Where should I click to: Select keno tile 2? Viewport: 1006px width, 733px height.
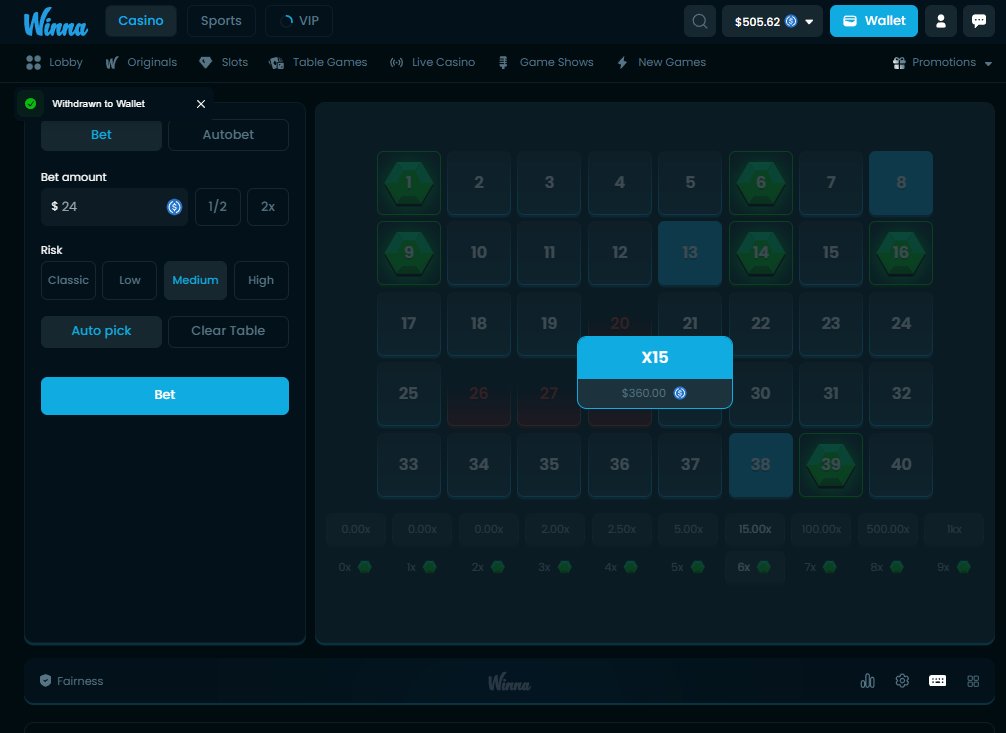pos(479,183)
